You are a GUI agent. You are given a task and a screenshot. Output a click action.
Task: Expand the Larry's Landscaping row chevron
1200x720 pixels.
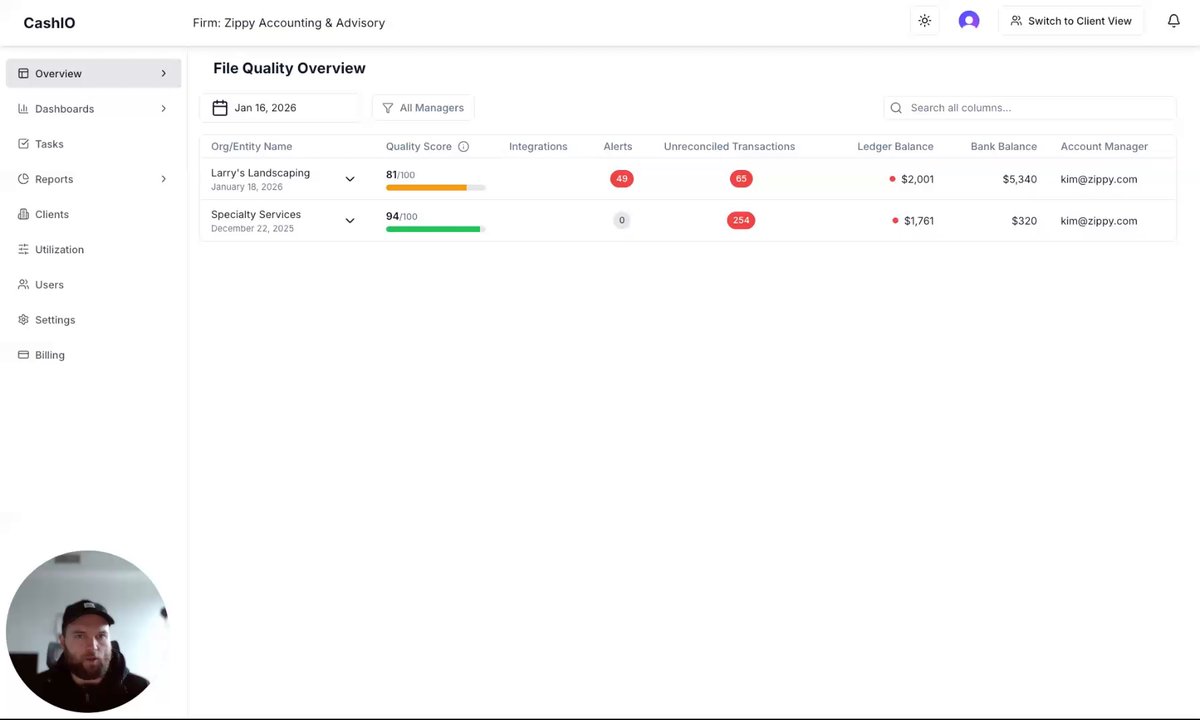click(350, 179)
